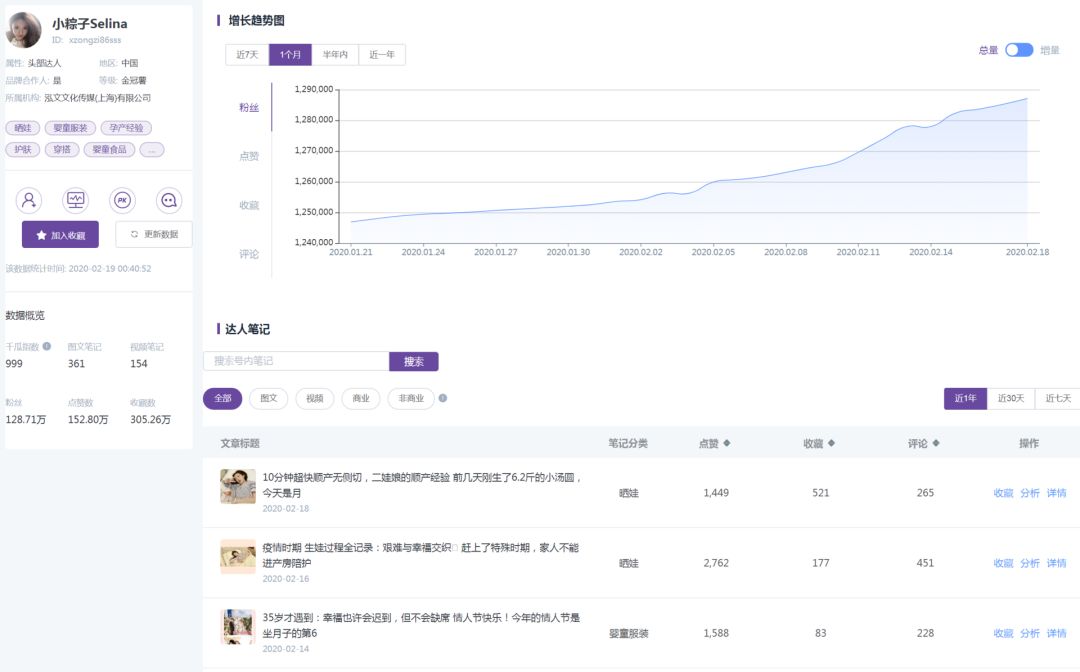Click the chat bubble comment icon
Image resolution: width=1080 pixels, height=672 pixels.
coord(169,200)
